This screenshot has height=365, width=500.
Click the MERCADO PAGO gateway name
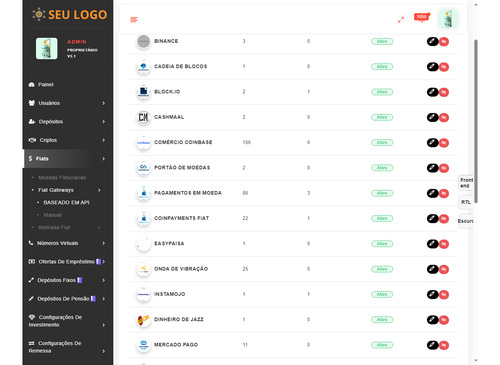coord(176,345)
